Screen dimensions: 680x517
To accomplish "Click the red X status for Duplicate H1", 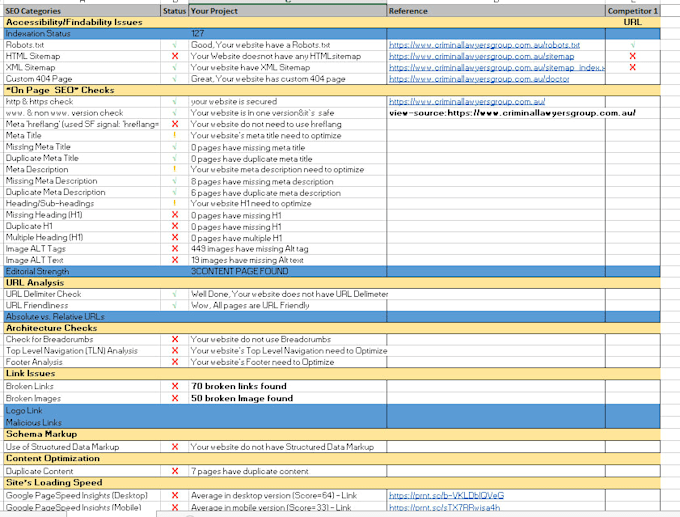I will pos(175,226).
